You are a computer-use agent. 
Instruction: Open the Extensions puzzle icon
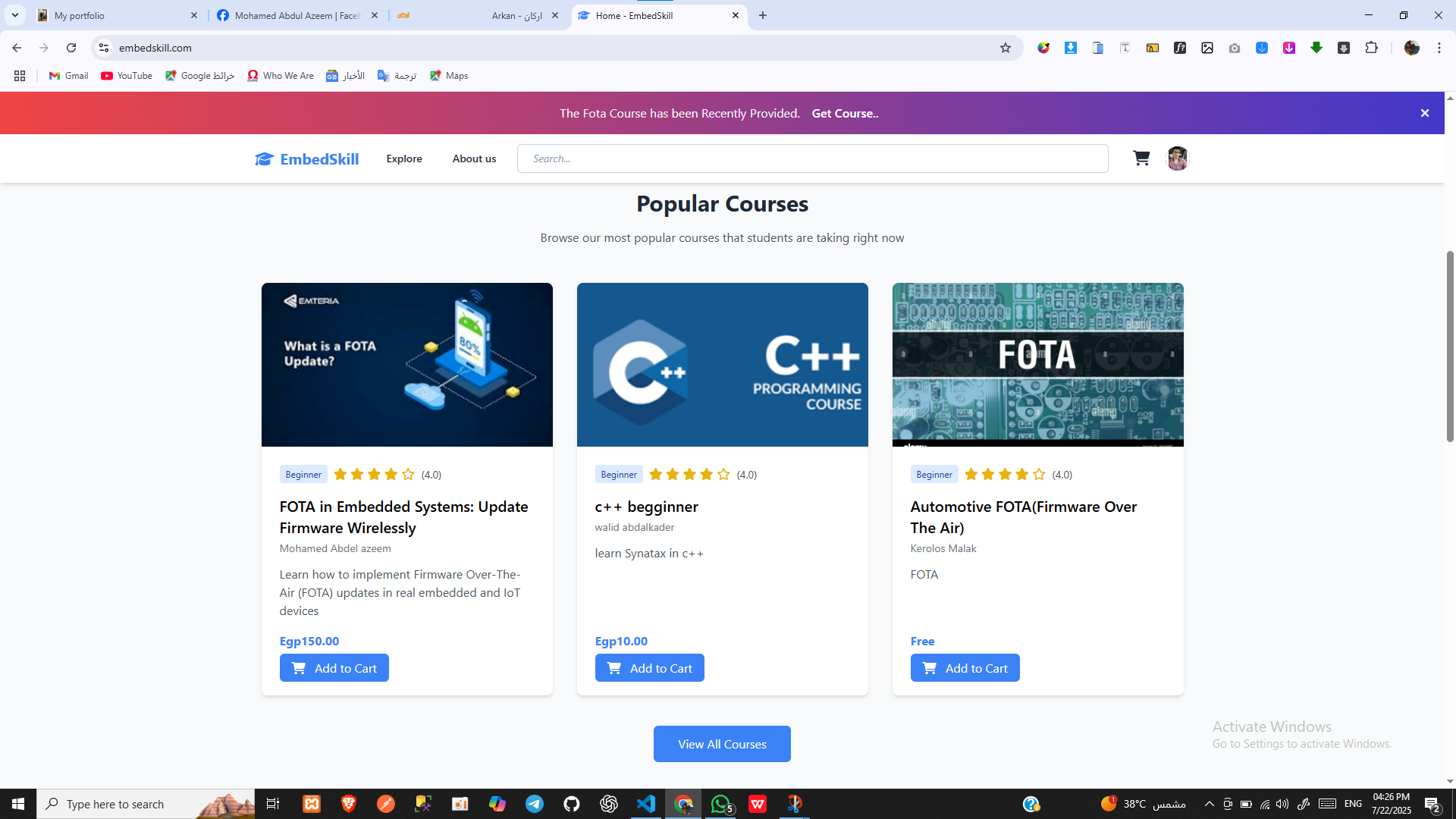pos(1371,48)
